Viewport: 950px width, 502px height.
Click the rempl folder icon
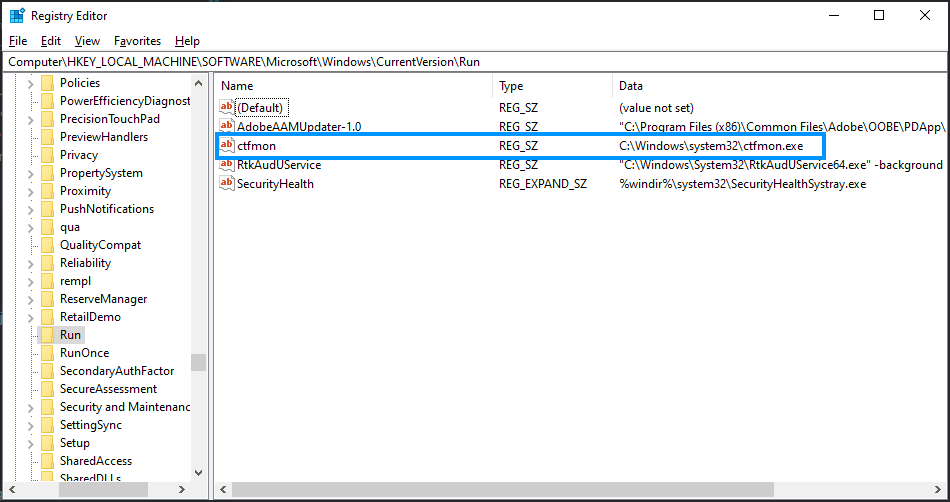[x=47, y=281]
